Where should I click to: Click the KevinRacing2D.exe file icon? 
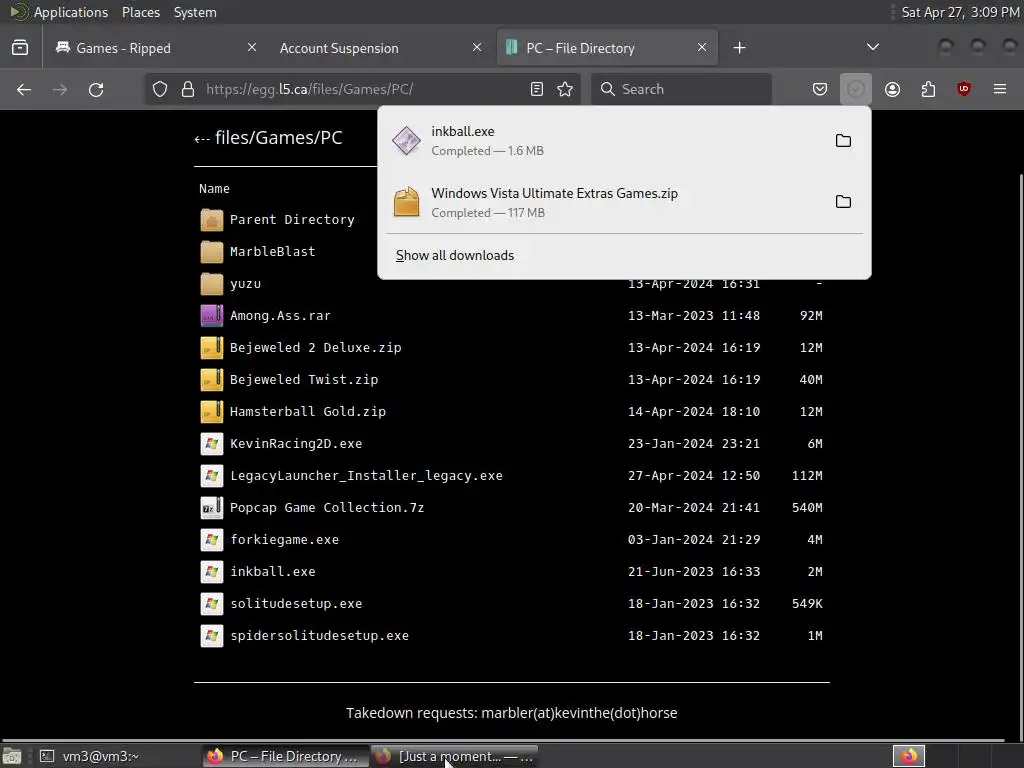coord(212,443)
